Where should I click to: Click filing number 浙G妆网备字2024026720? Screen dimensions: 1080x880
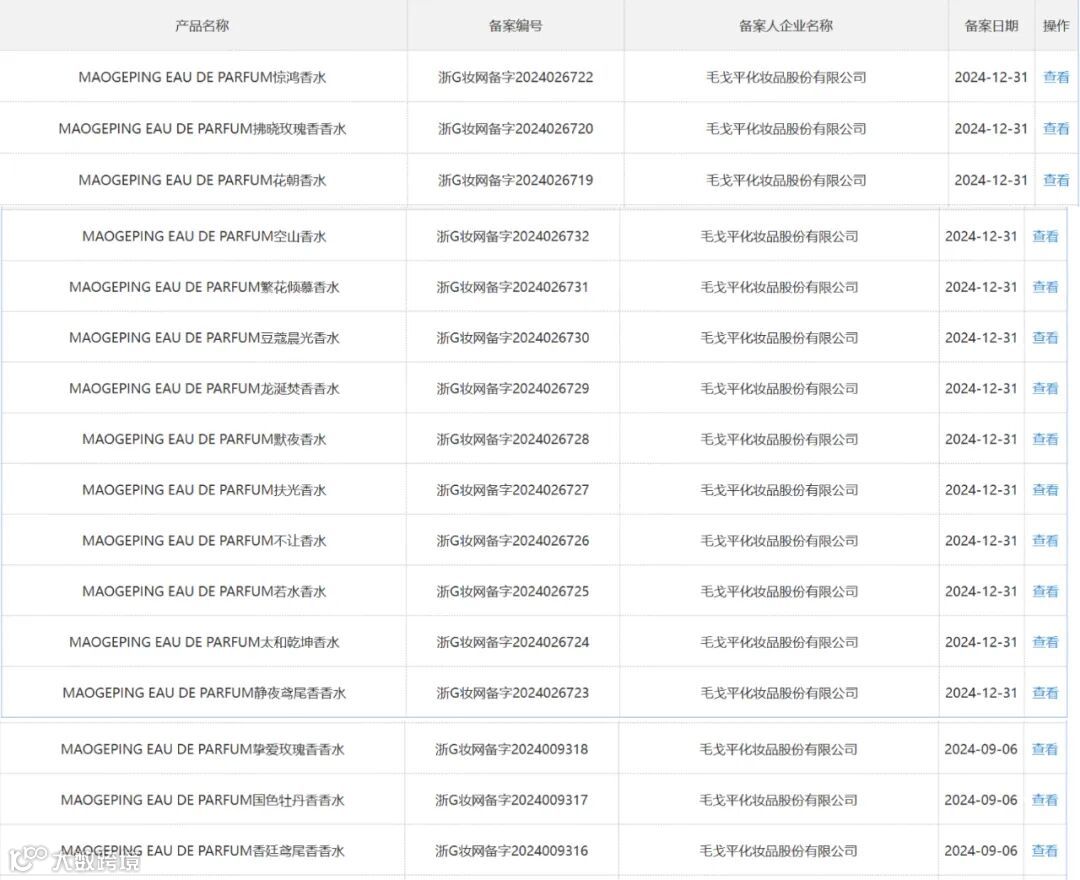pyautogui.click(x=516, y=128)
